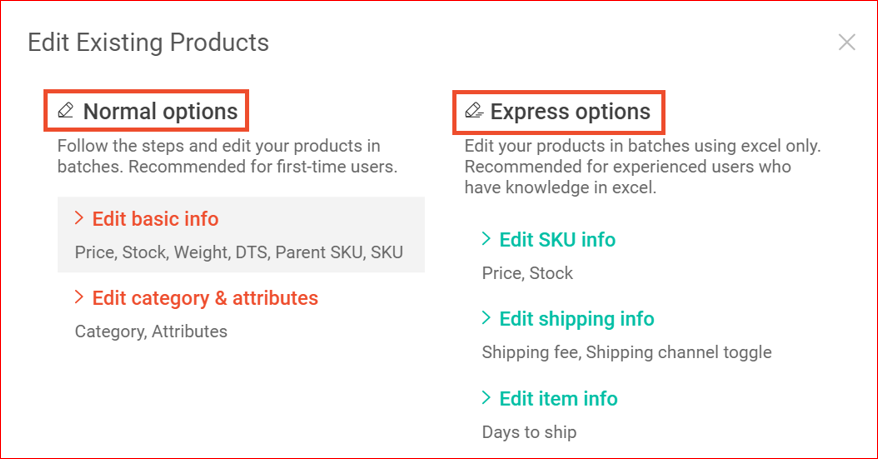
Task: Open the Edit basic info link
Action: tap(155, 218)
